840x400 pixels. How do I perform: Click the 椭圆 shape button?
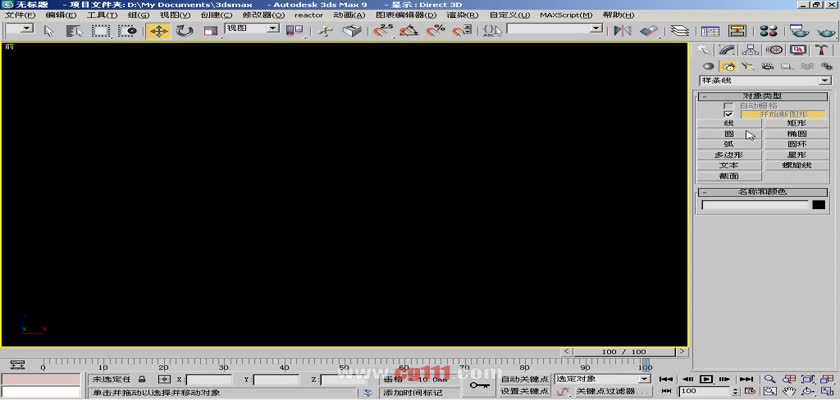797,134
